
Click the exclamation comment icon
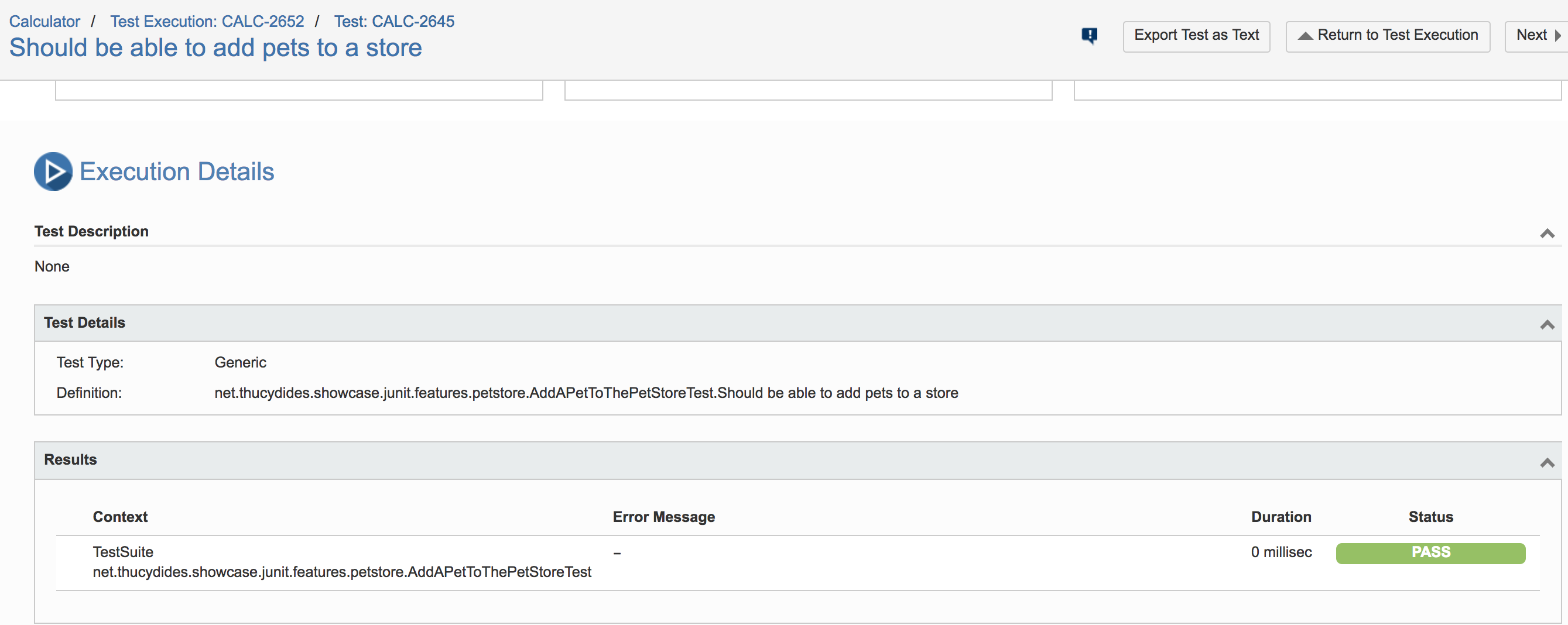1089,36
